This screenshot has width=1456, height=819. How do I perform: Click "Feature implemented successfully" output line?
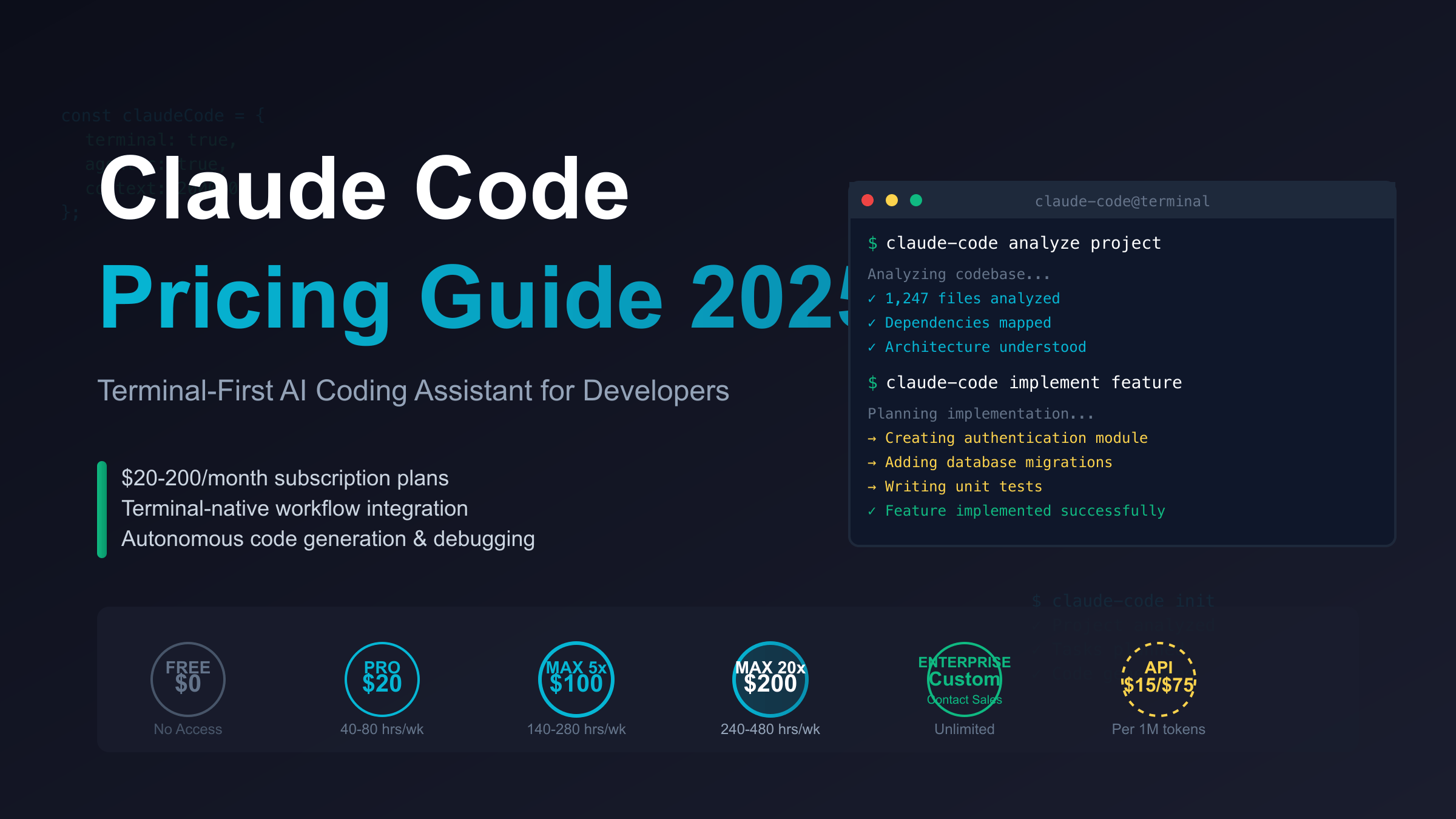(x=1024, y=511)
